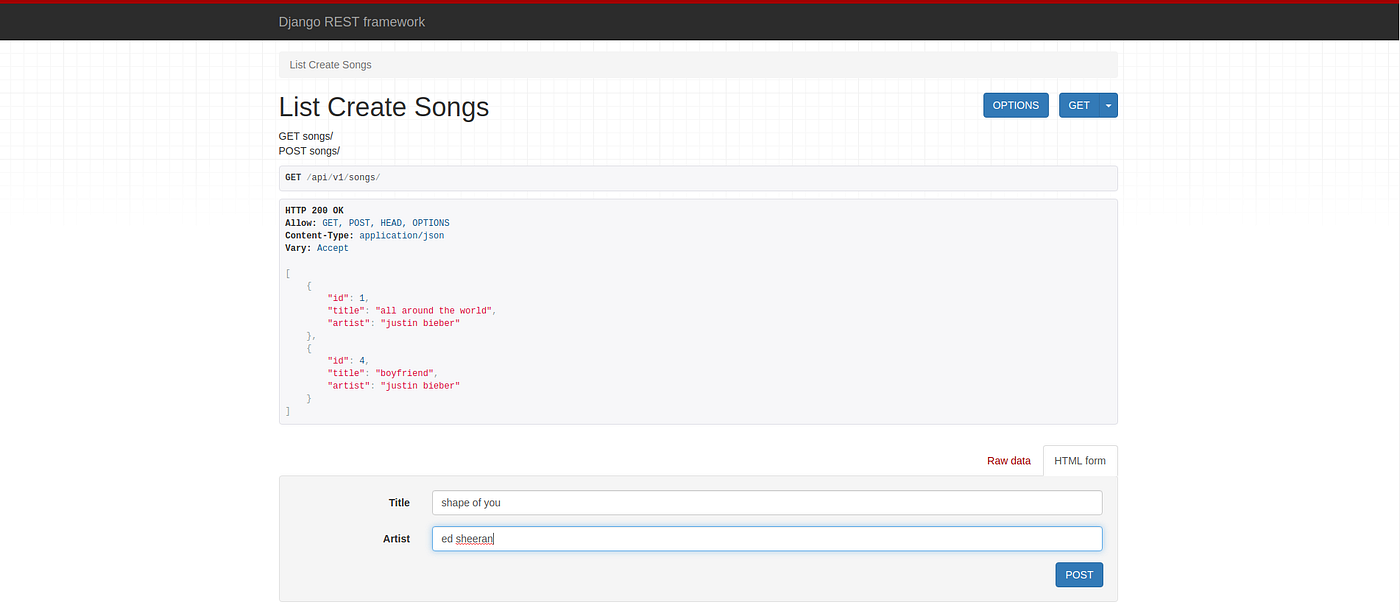Submit the form with the POST button
This screenshot has width=1400, height=613.
[1079, 575]
